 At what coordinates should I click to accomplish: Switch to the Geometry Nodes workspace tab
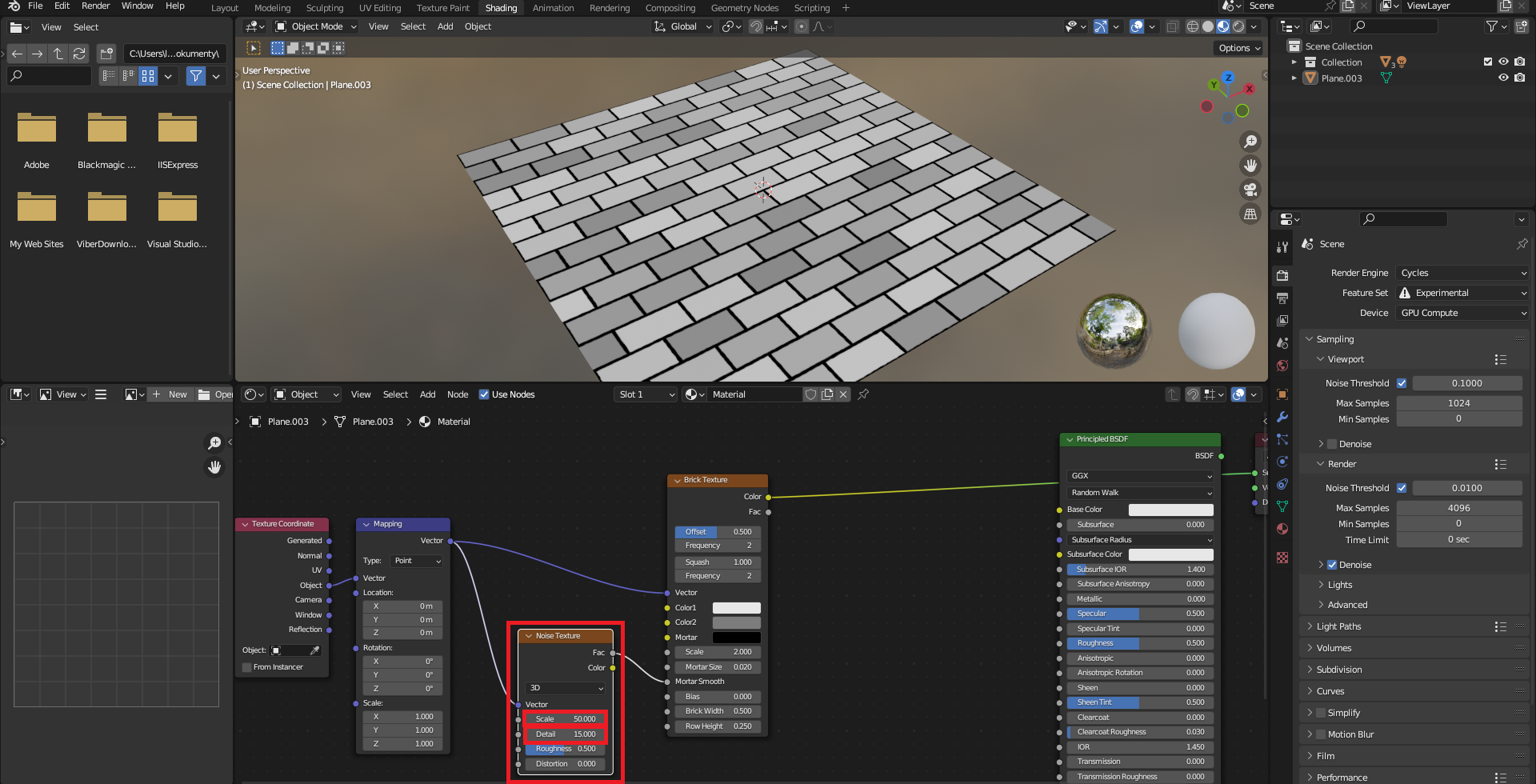coord(744,8)
